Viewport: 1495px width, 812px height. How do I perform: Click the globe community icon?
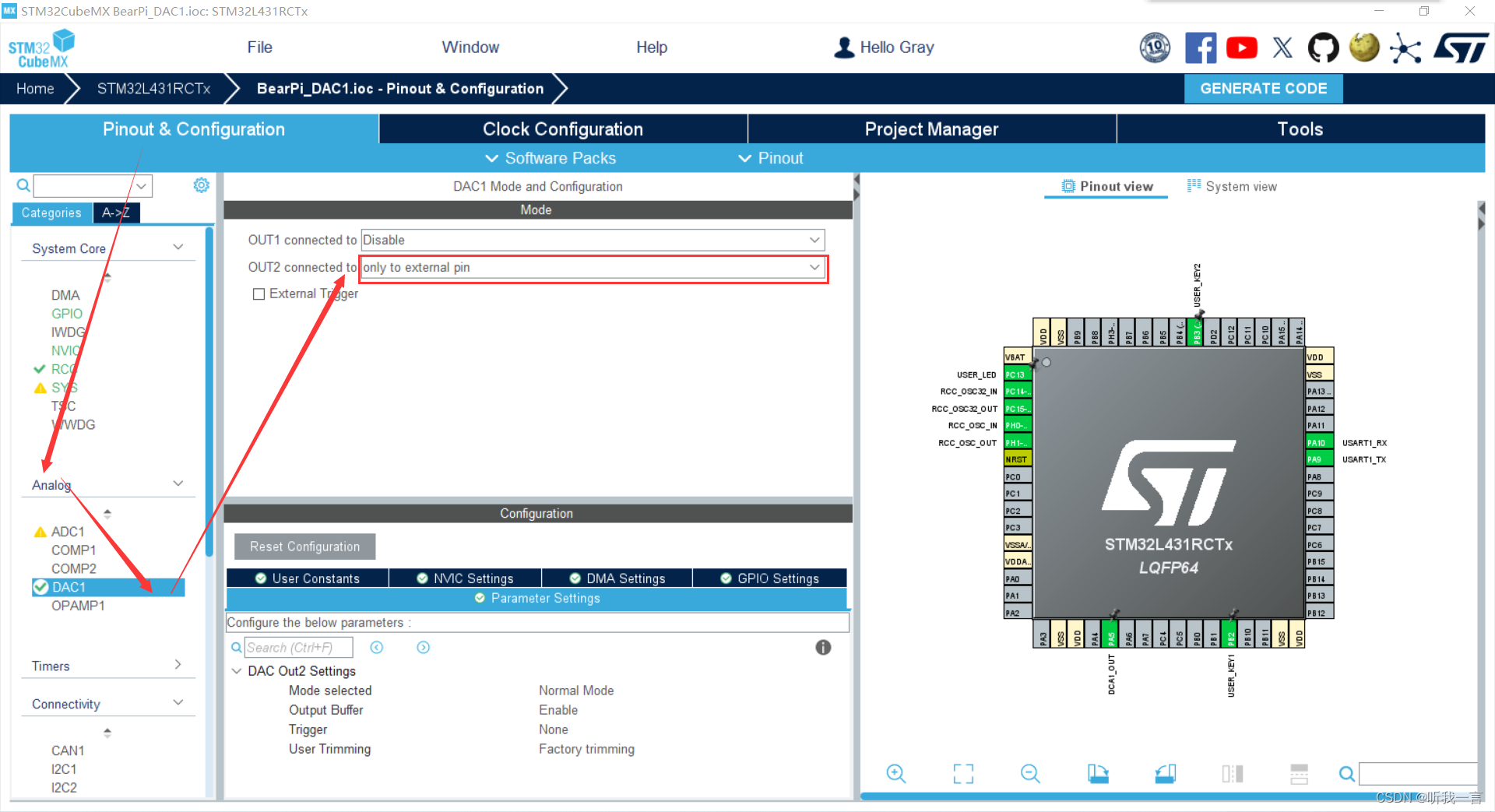coord(1364,47)
